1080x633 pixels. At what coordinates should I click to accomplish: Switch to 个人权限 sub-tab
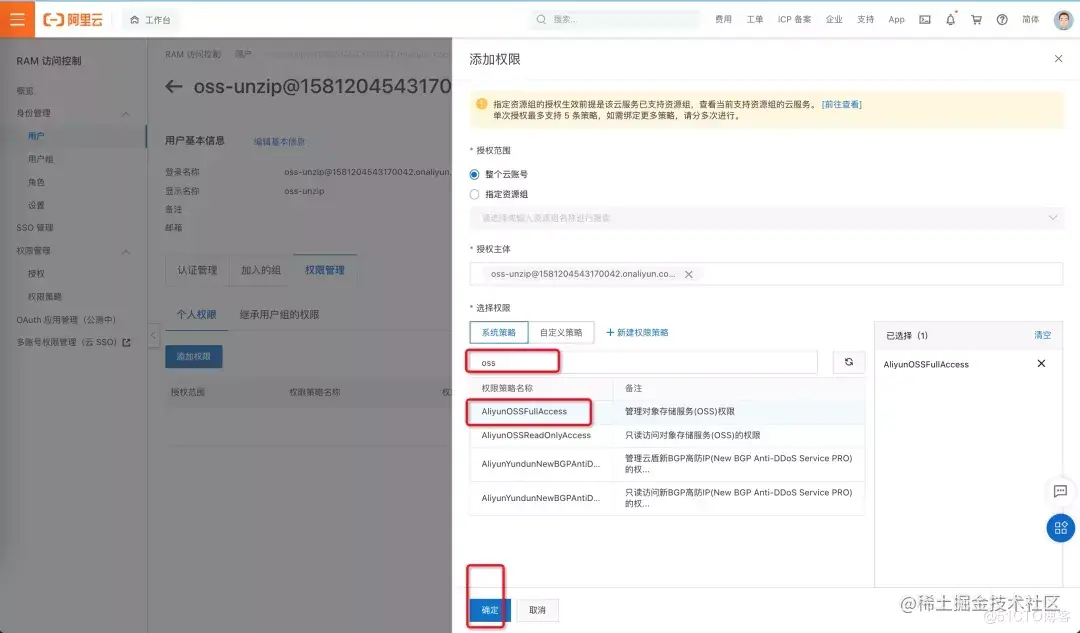click(x=196, y=315)
